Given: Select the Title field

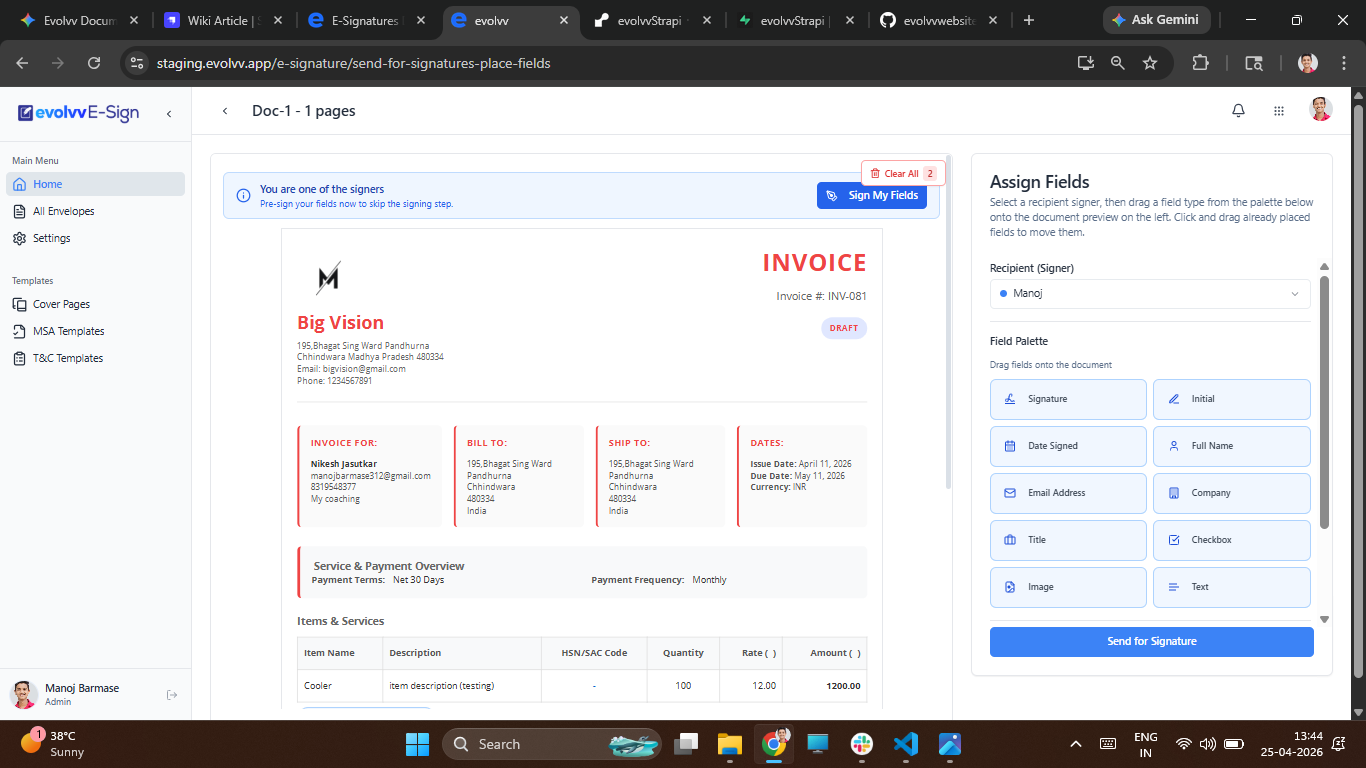Looking at the screenshot, I should point(1068,540).
